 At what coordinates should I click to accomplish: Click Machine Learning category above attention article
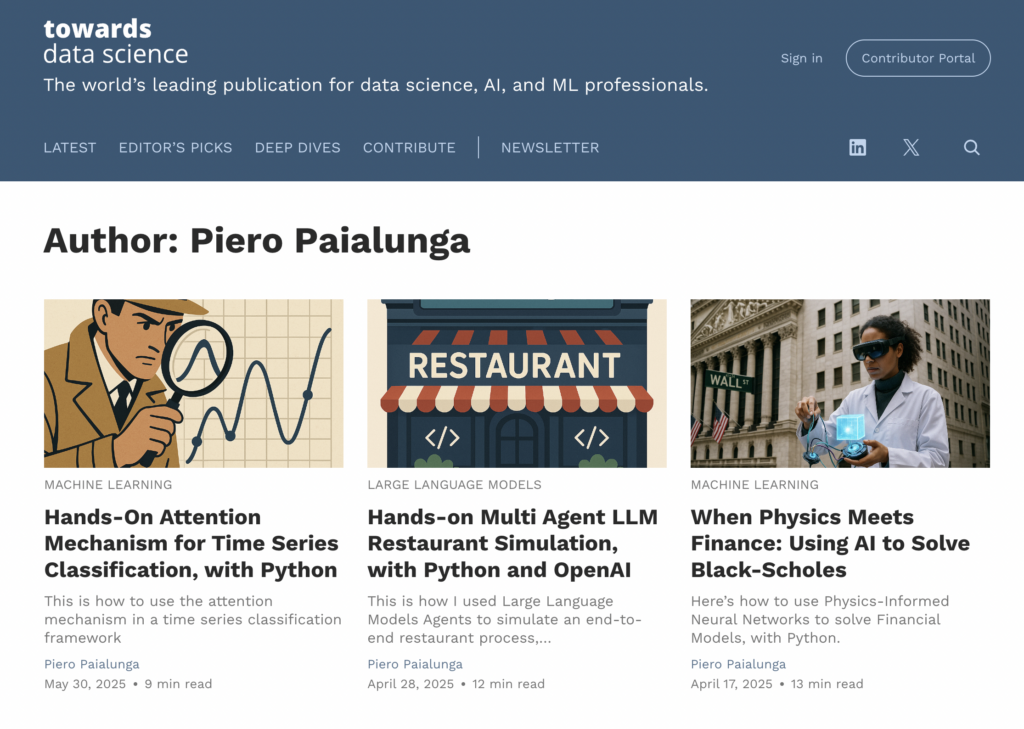(x=108, y=484)
